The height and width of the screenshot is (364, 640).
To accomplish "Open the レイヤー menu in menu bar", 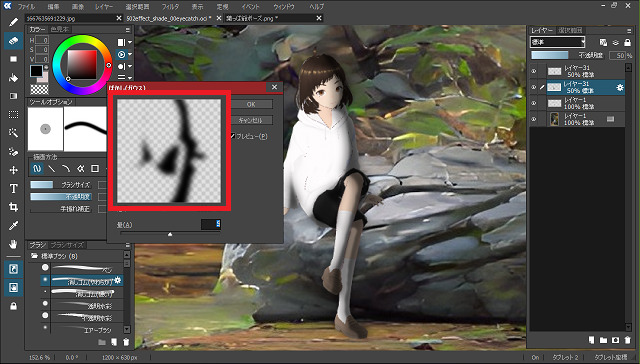I will click(104, 7).
